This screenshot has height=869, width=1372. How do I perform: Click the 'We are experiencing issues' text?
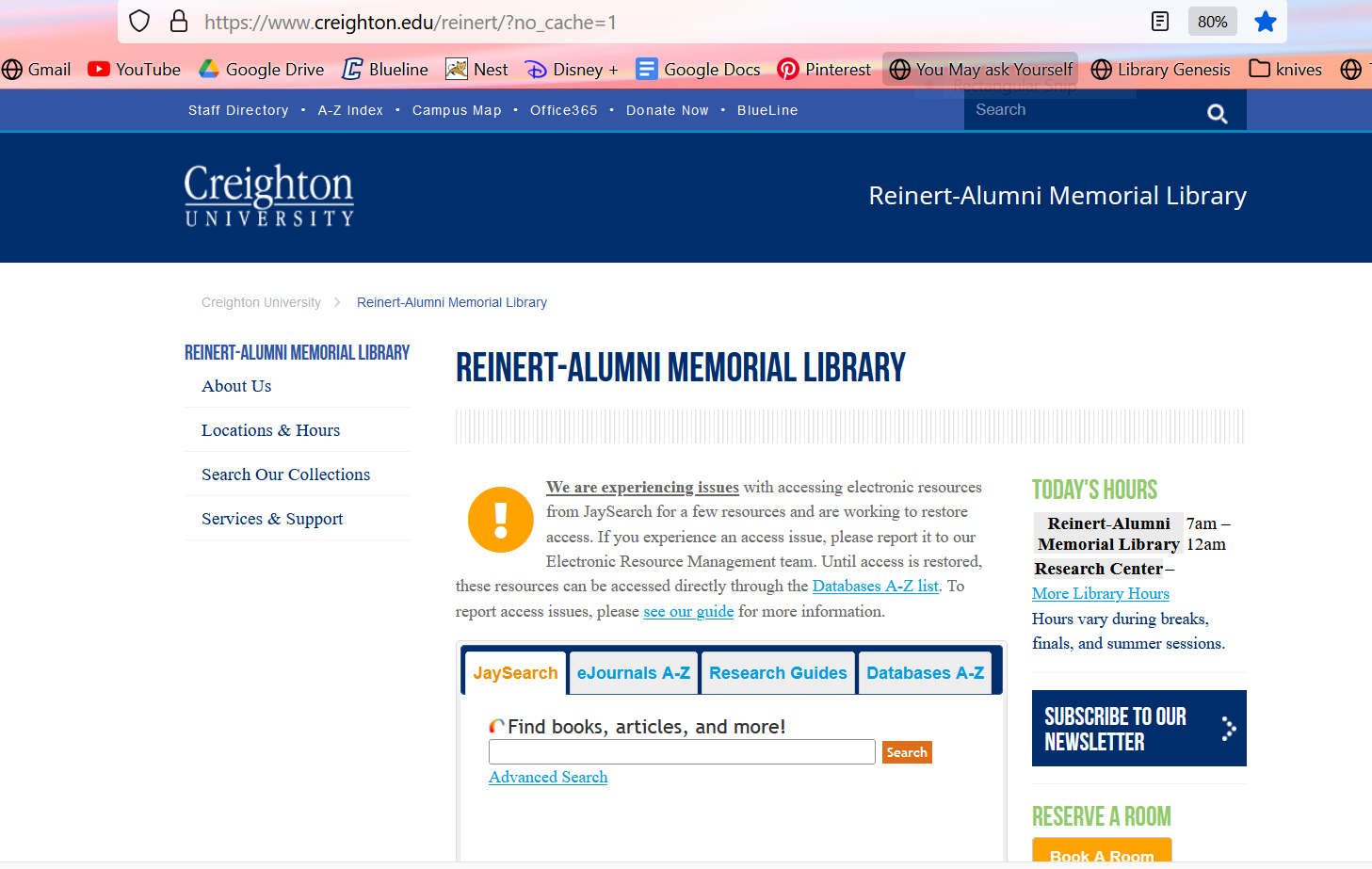click(x=642, y=487)
